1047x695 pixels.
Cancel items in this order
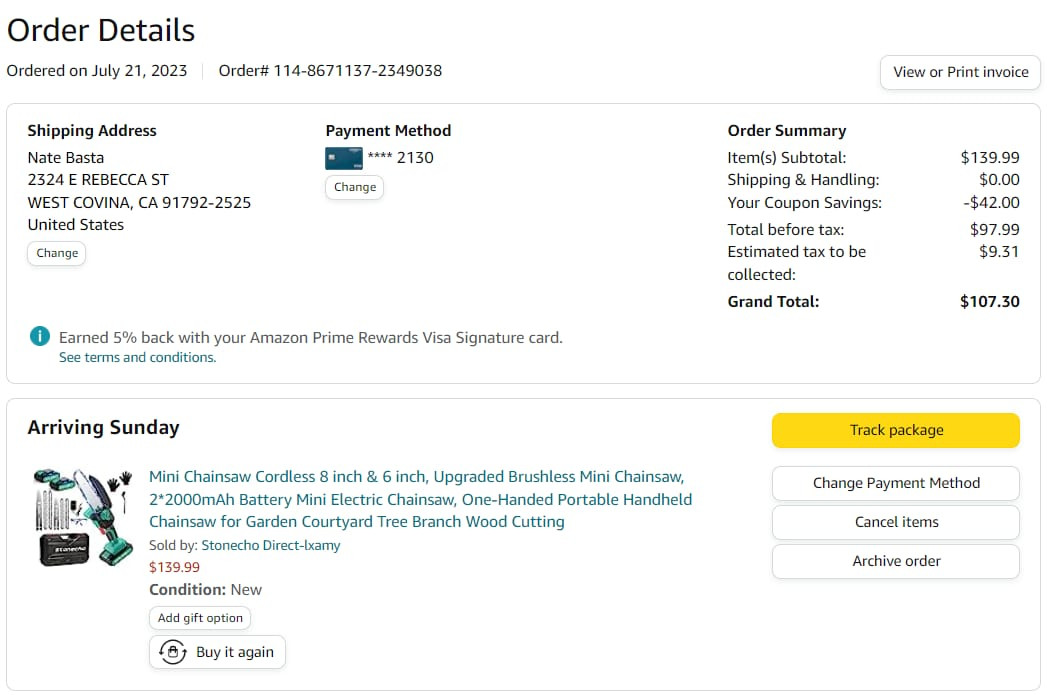pos(896,522)
